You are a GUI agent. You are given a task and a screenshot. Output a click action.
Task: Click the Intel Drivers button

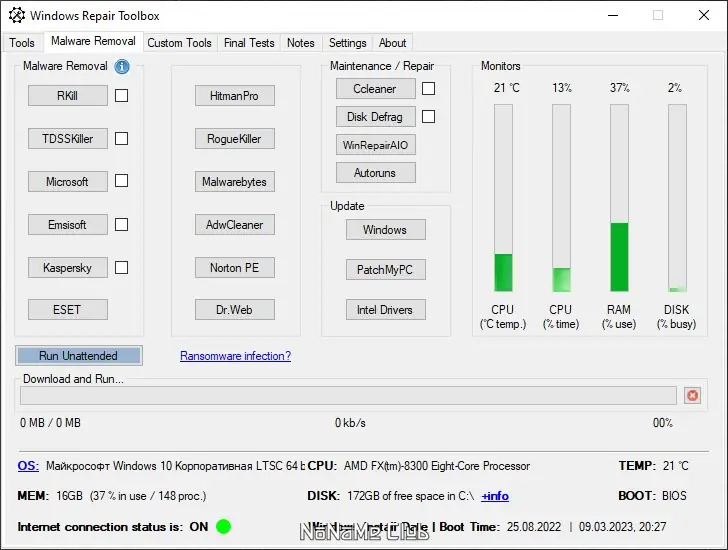385,310
